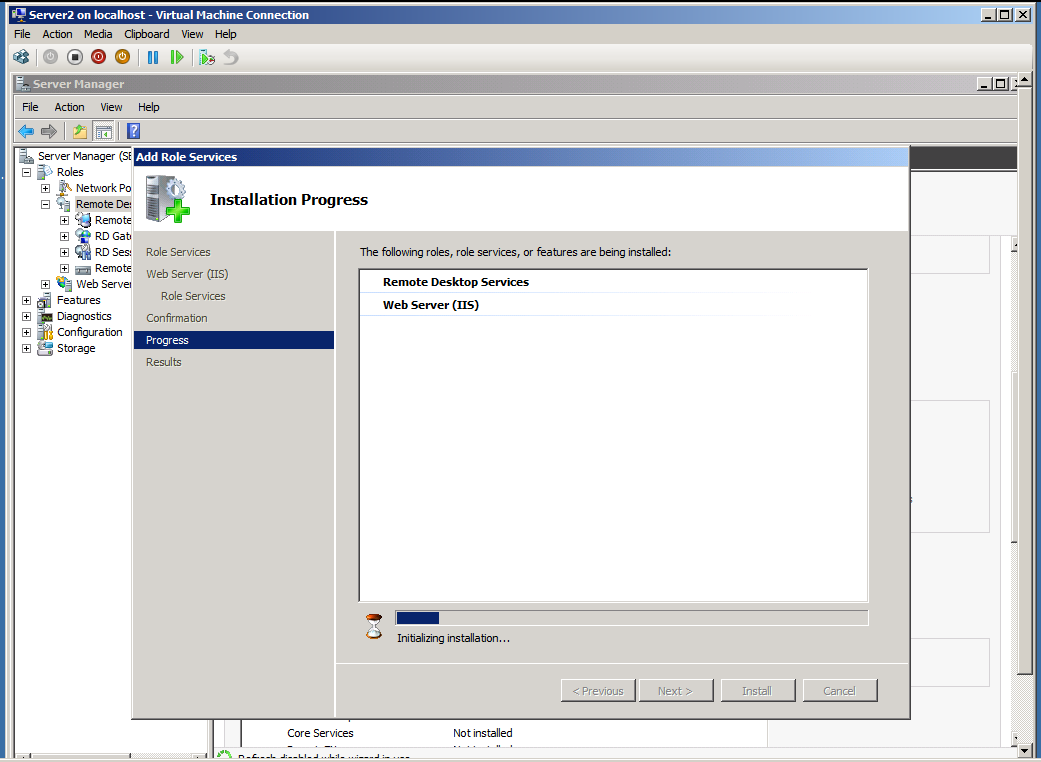Expand the Web Server tree node
The image size is (1041, 762).
point(45,284)
